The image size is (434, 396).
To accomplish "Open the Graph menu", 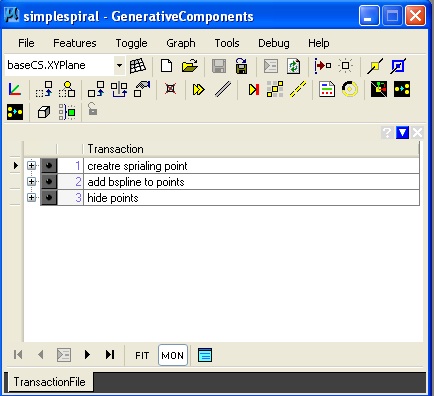I will (181, 43).
